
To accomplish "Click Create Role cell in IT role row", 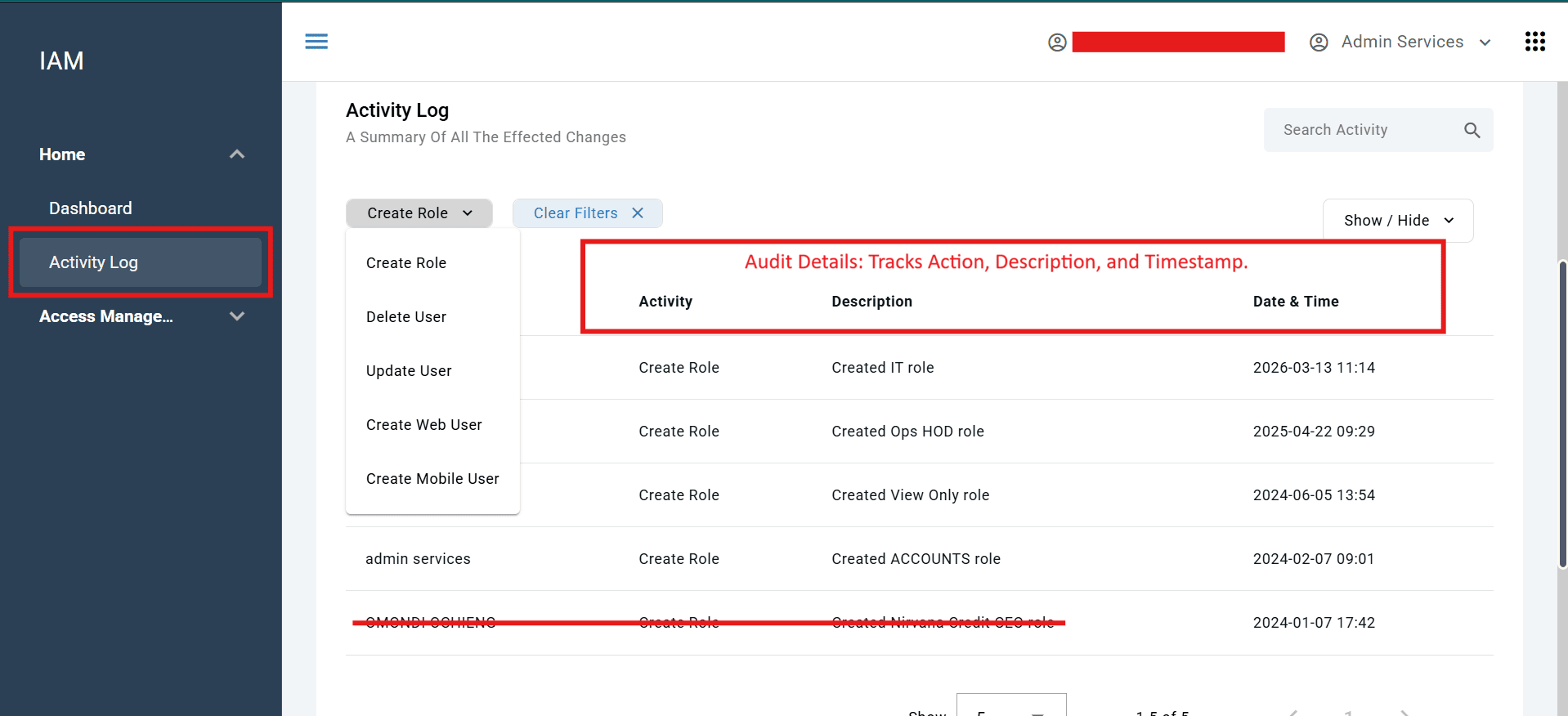I will click(679, 368).
